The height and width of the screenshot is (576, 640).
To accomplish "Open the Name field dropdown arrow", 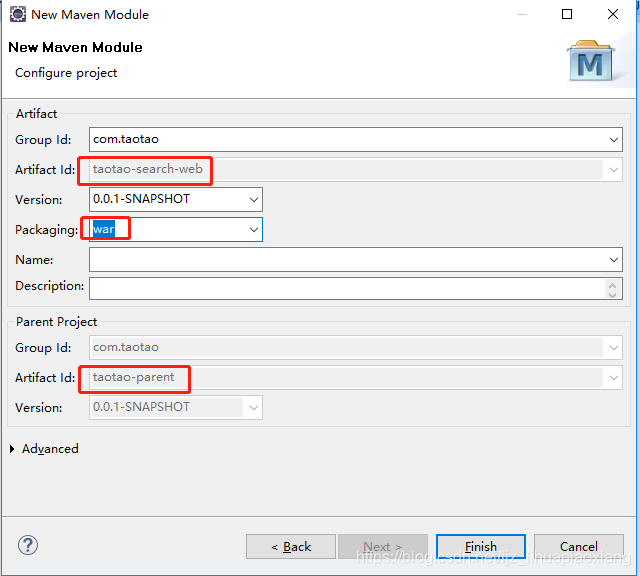I will pos(613,260).
